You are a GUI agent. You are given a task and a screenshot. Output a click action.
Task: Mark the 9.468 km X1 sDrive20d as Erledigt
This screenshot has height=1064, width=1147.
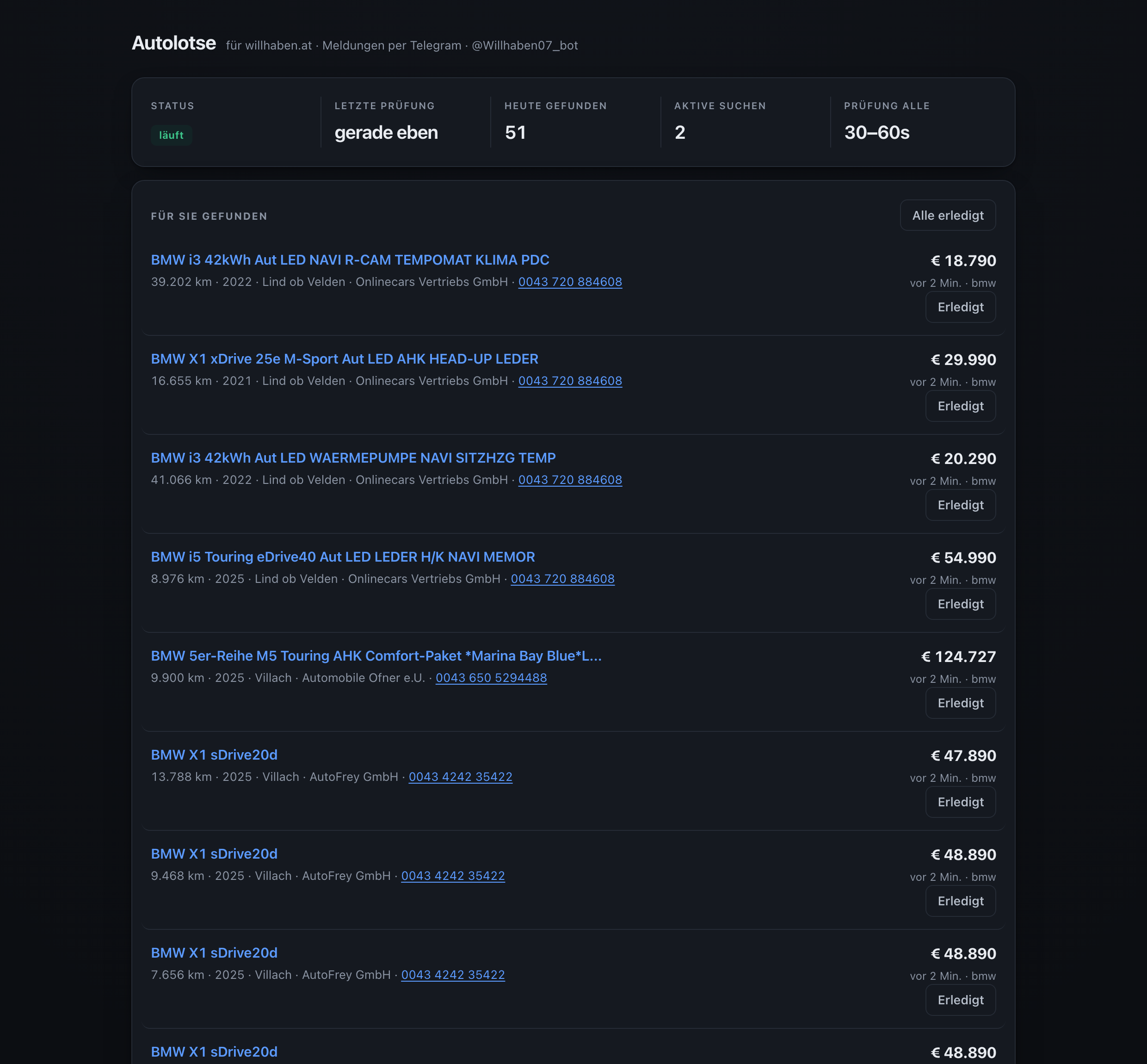961,901
